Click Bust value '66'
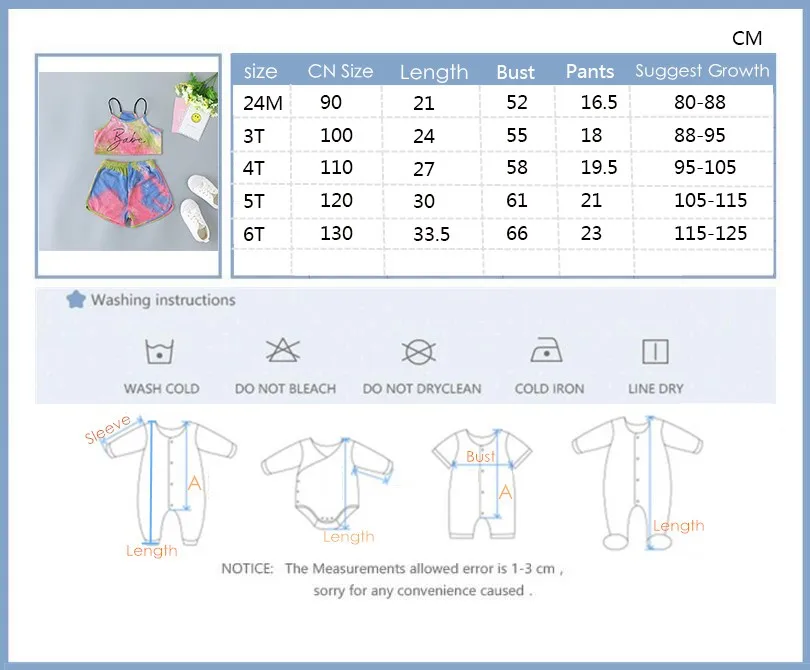Viewport: 810px width, 670px height. click(517, 233)
